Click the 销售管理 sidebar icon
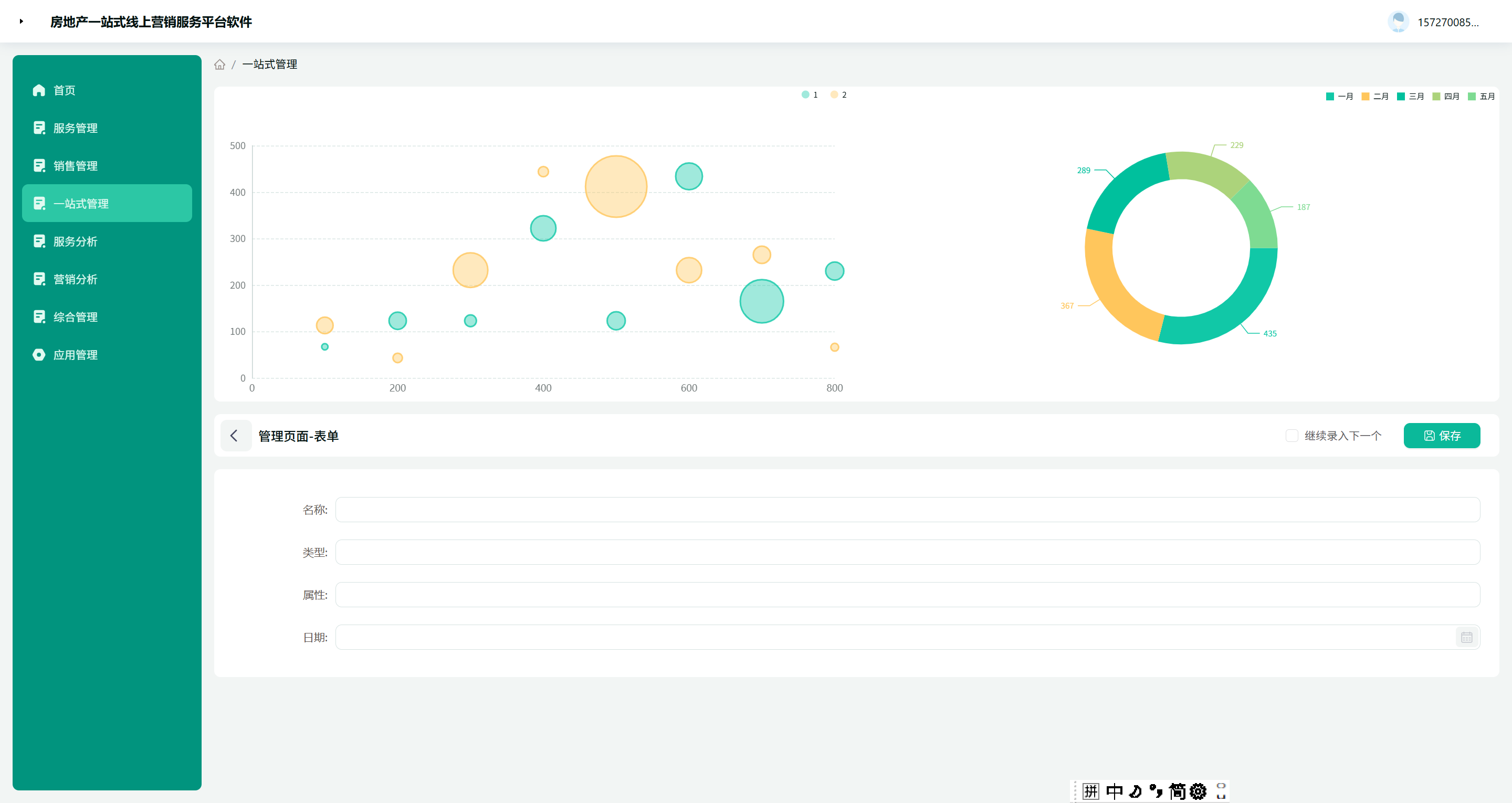 click(x=39, y=165)
